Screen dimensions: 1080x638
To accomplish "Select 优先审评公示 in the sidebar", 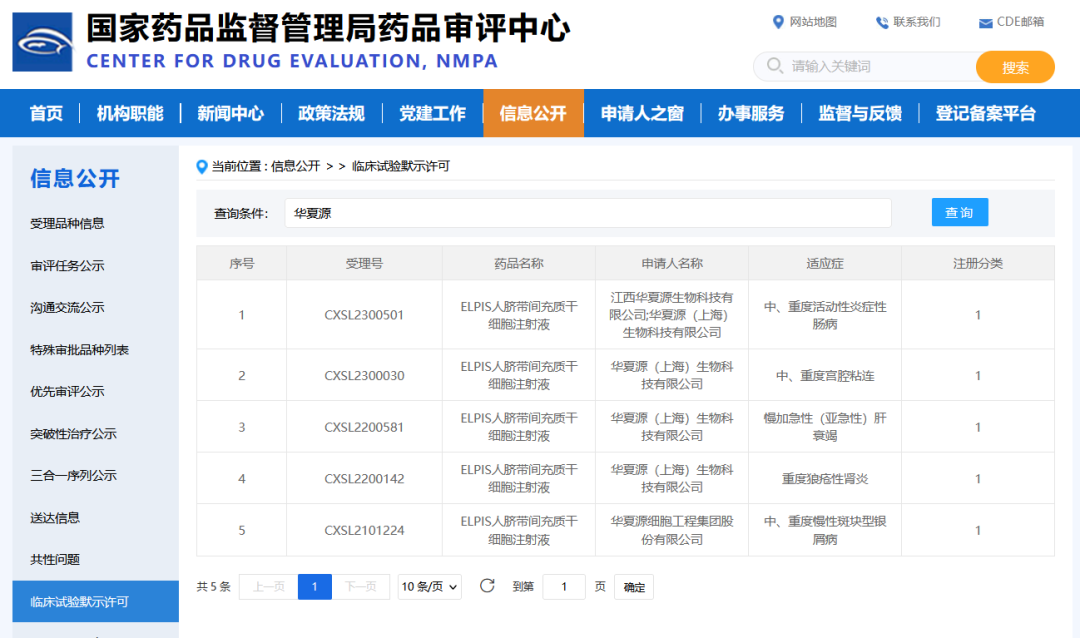I will (x=67, y=391).
